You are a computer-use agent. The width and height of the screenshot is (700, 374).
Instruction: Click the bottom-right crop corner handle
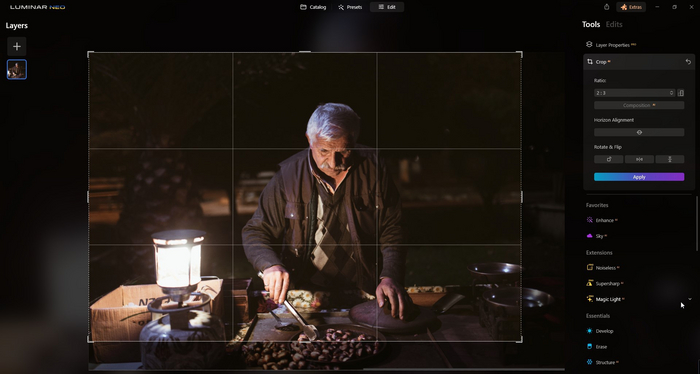click(x=519, y=340)
